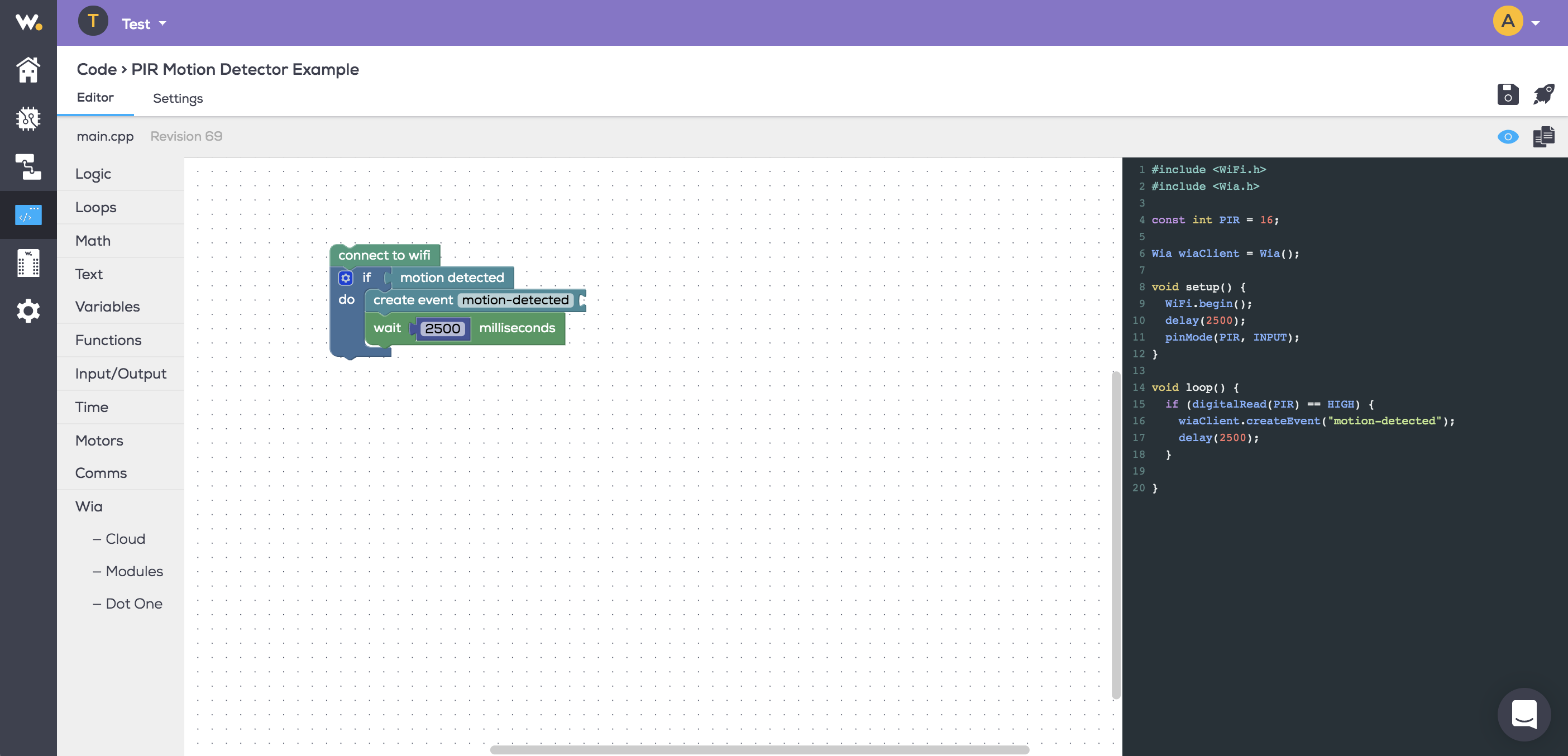Switch to the Editor tab
The width and height of the screenshot is (1568, 756).
[95, 97]
